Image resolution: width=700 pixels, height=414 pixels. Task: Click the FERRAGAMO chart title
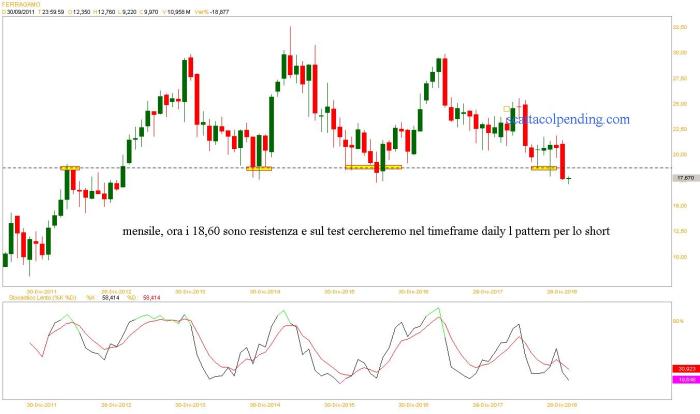pos(25,4)
